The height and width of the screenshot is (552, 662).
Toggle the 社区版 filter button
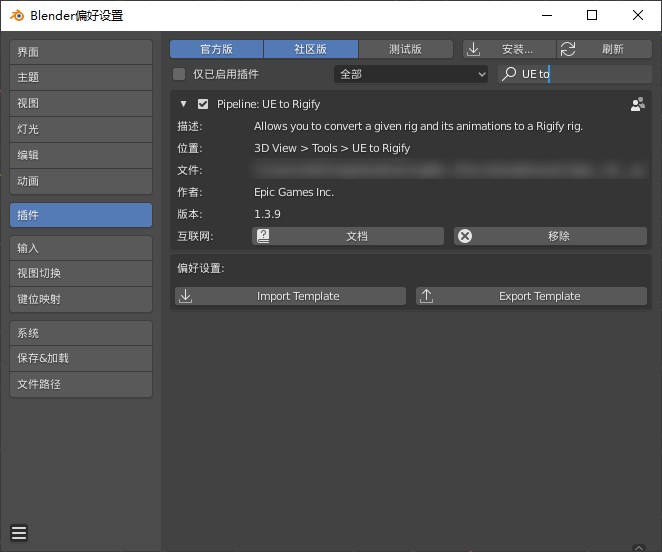pyautogui.click(x=311, y=49)
